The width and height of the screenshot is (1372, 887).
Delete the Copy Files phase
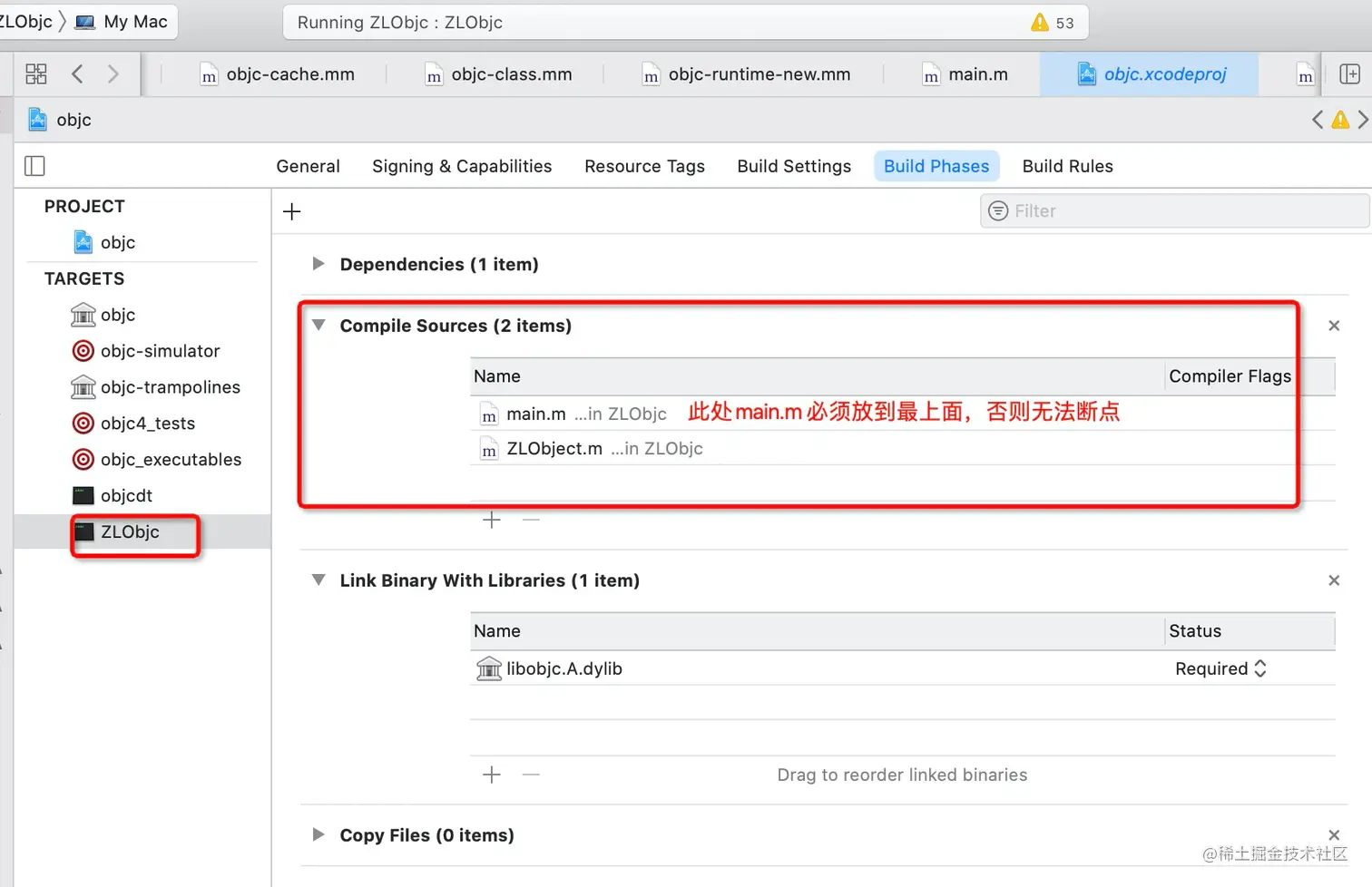[1334, 834]
